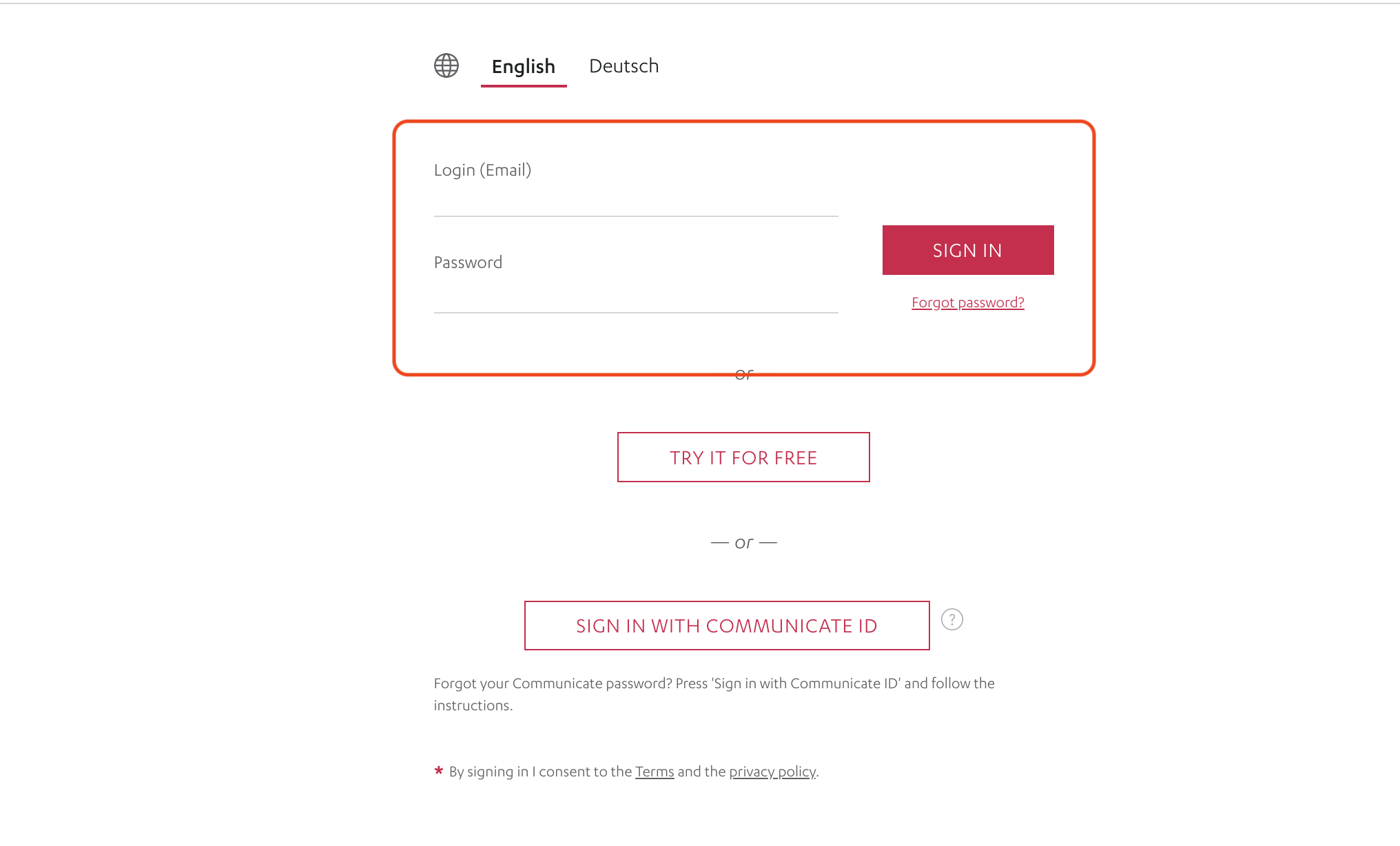Click the Login (Email) field label
1400x846 pixels.
pyautogui.click(x=482, y=170)
